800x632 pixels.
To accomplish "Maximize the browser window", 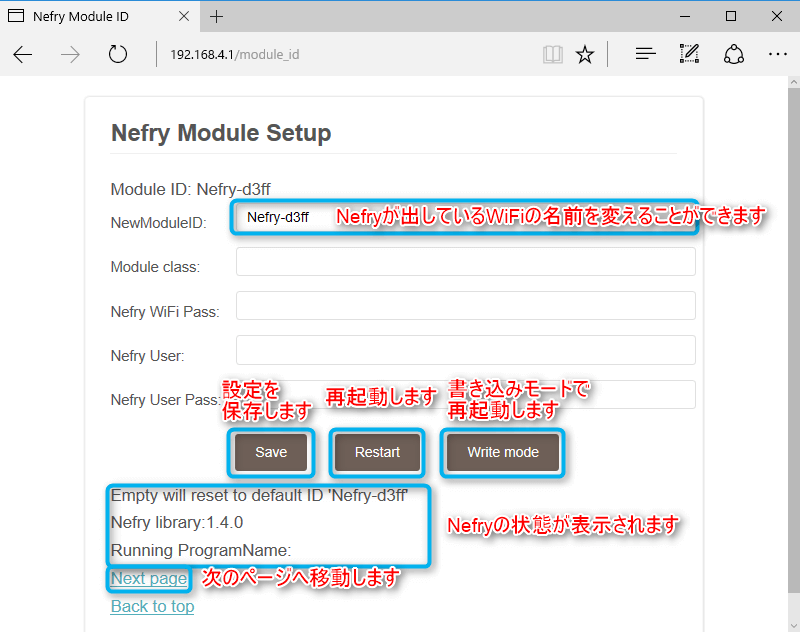I will 731,16.
